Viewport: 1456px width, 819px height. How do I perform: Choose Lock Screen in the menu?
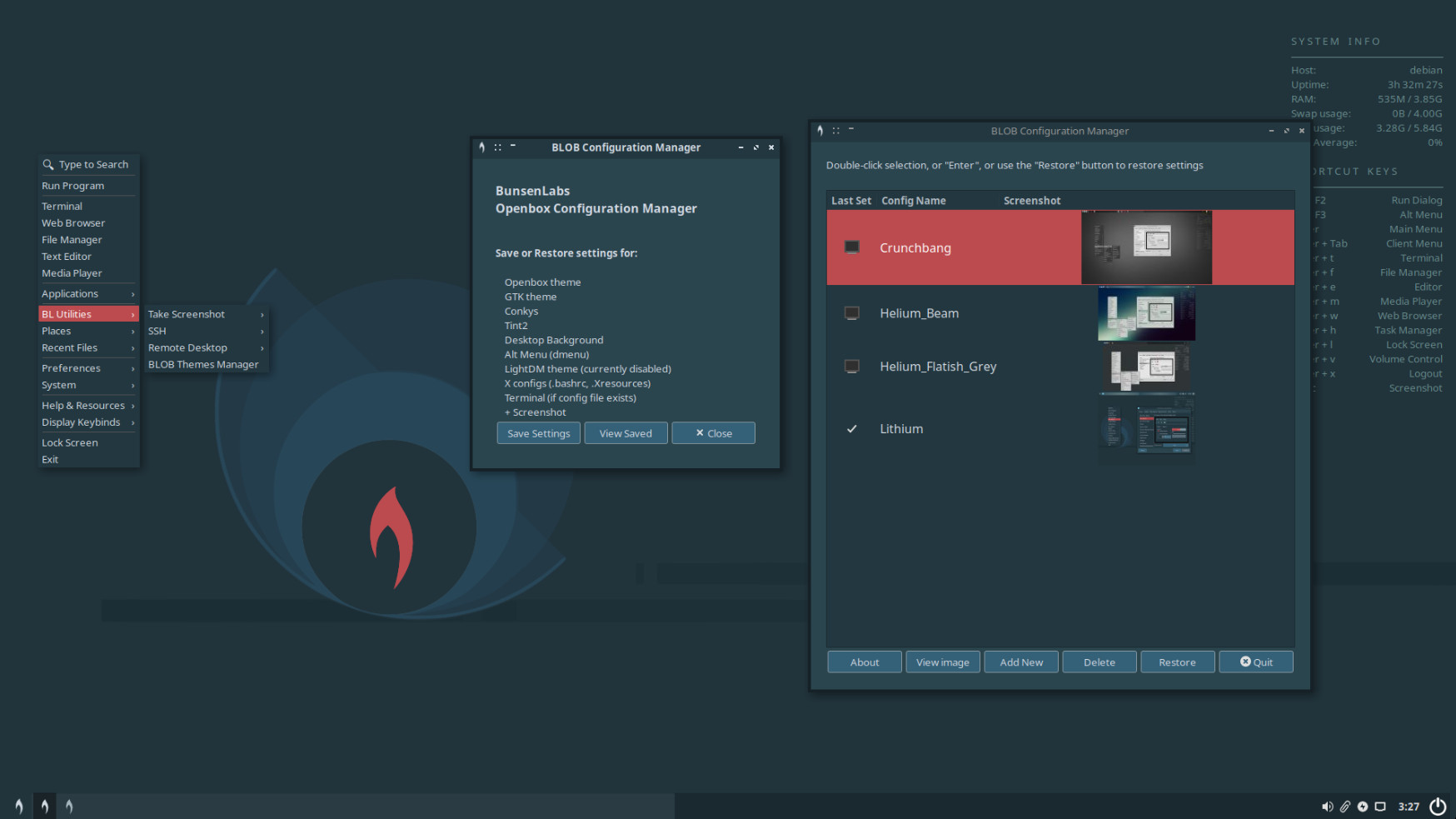pyautogui.click(x=87, y=442)
